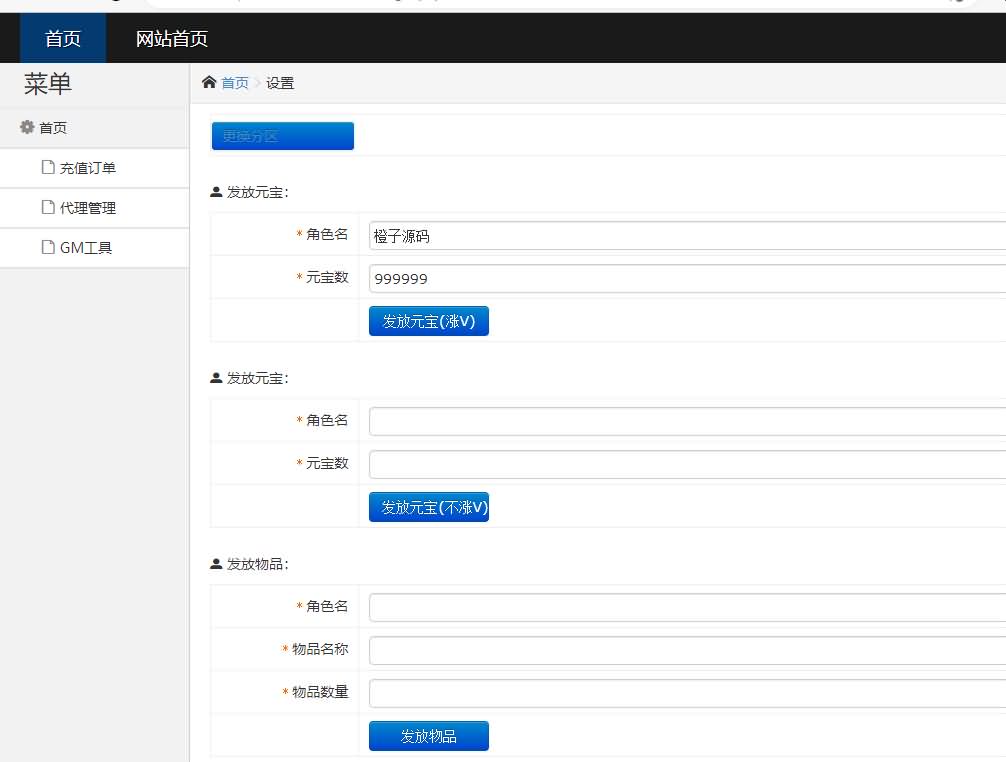Click the 发放元宝(不涨V) button

click(428, 507)
